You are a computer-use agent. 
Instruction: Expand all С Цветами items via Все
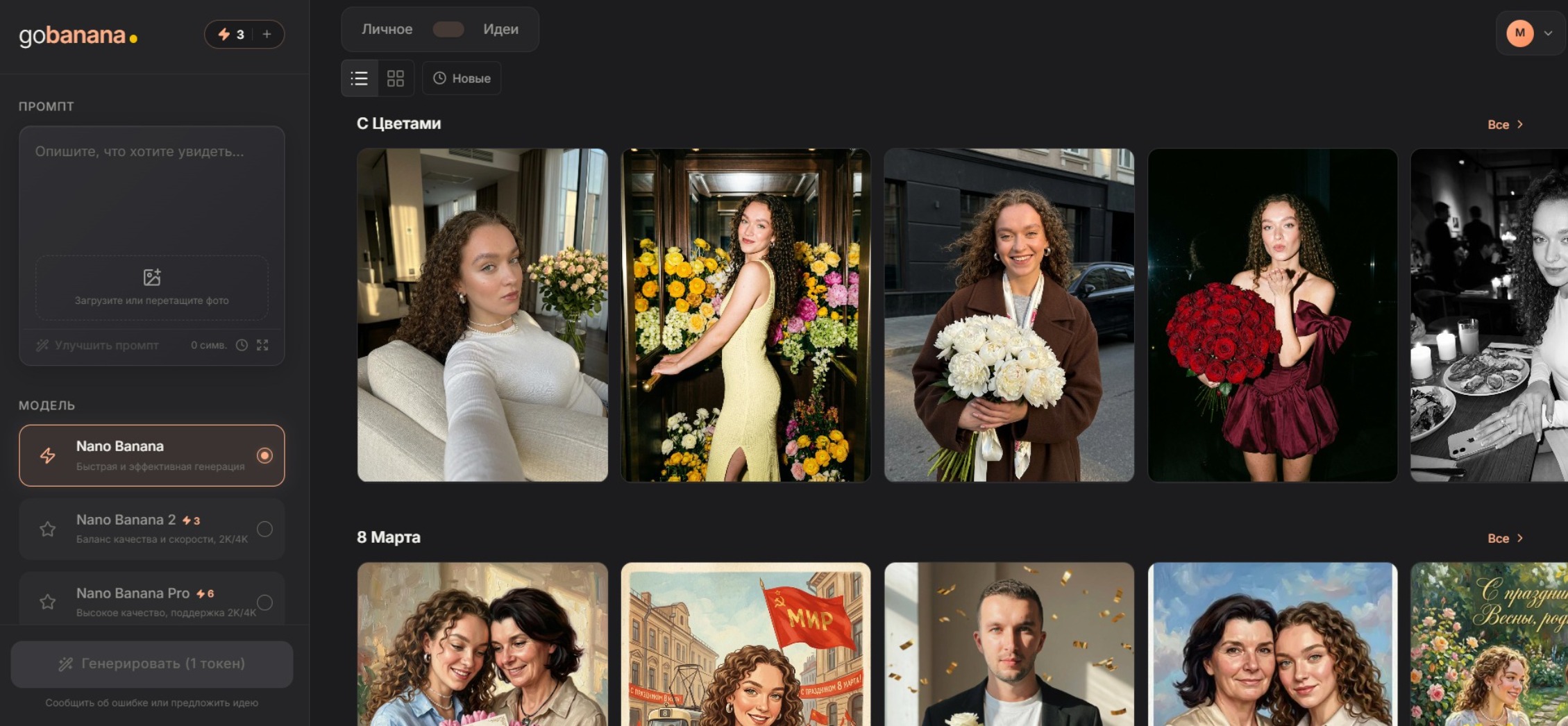tap(1505, 124)
